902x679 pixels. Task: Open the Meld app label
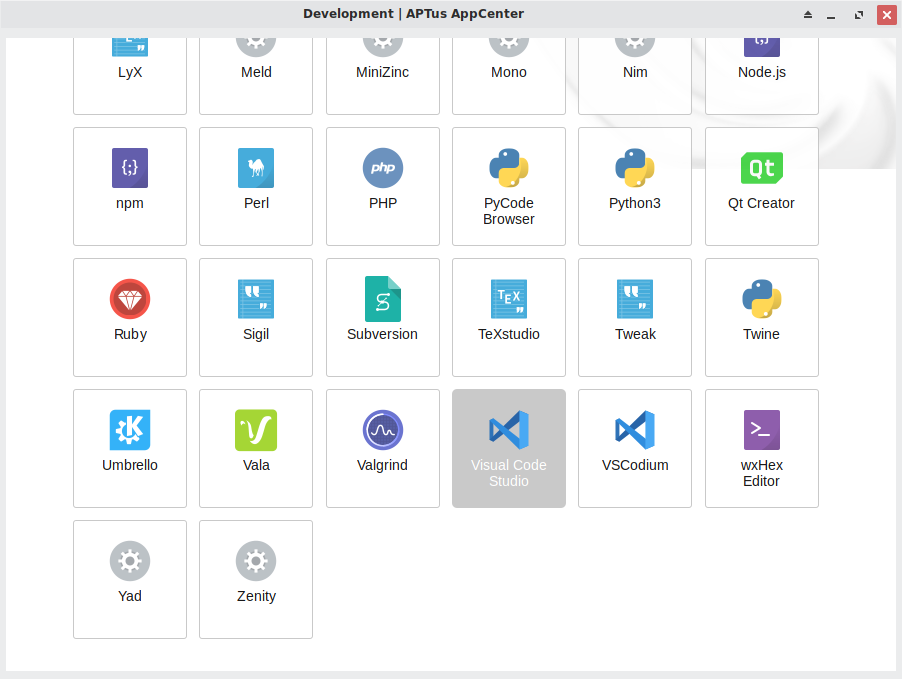(x=256, y=72)
